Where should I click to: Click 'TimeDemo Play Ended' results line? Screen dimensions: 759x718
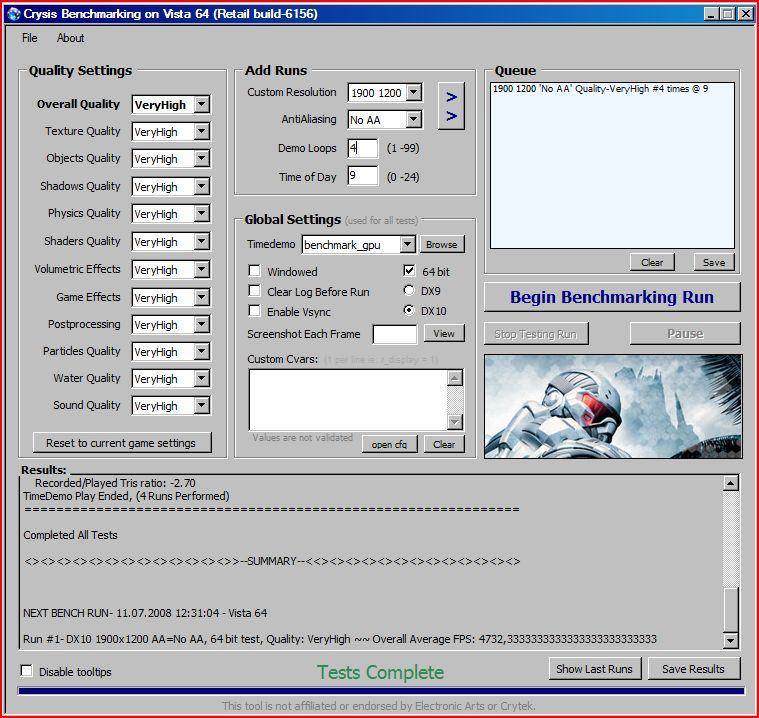(x=126, y=496)
